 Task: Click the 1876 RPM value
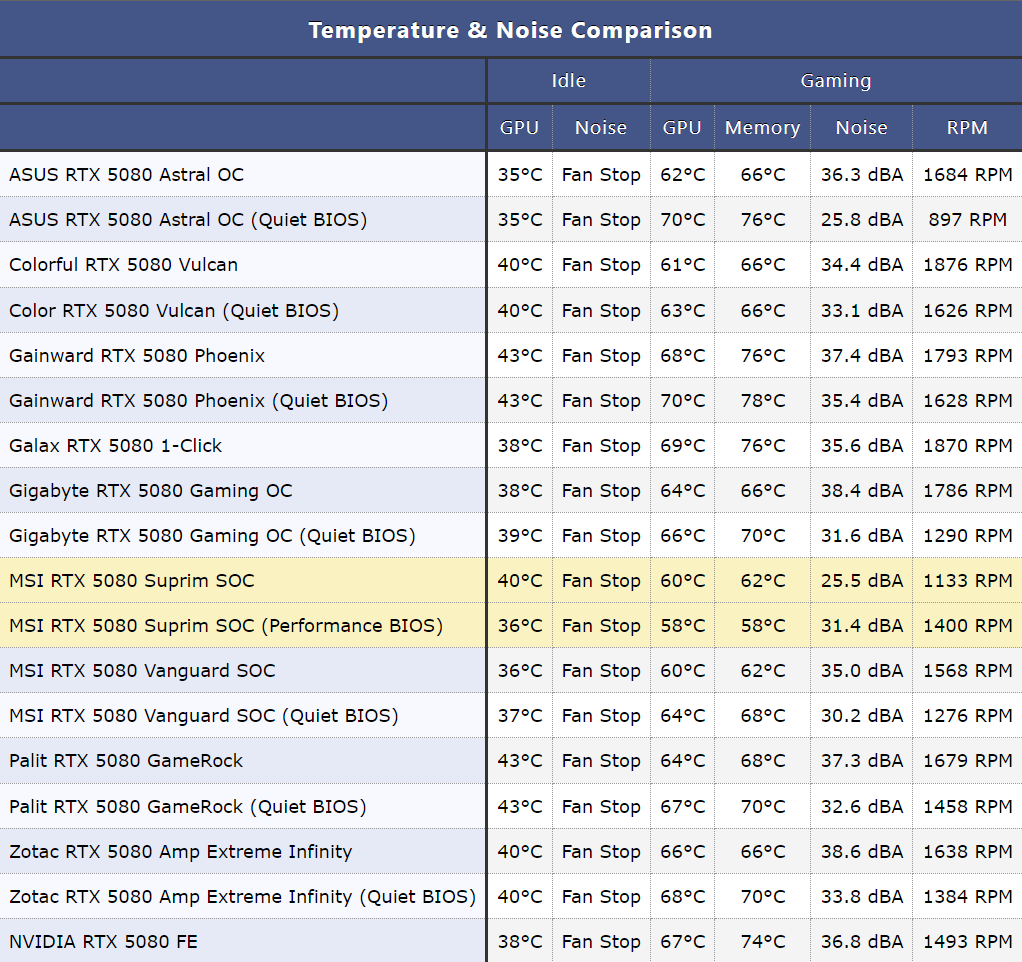[967, 265]
